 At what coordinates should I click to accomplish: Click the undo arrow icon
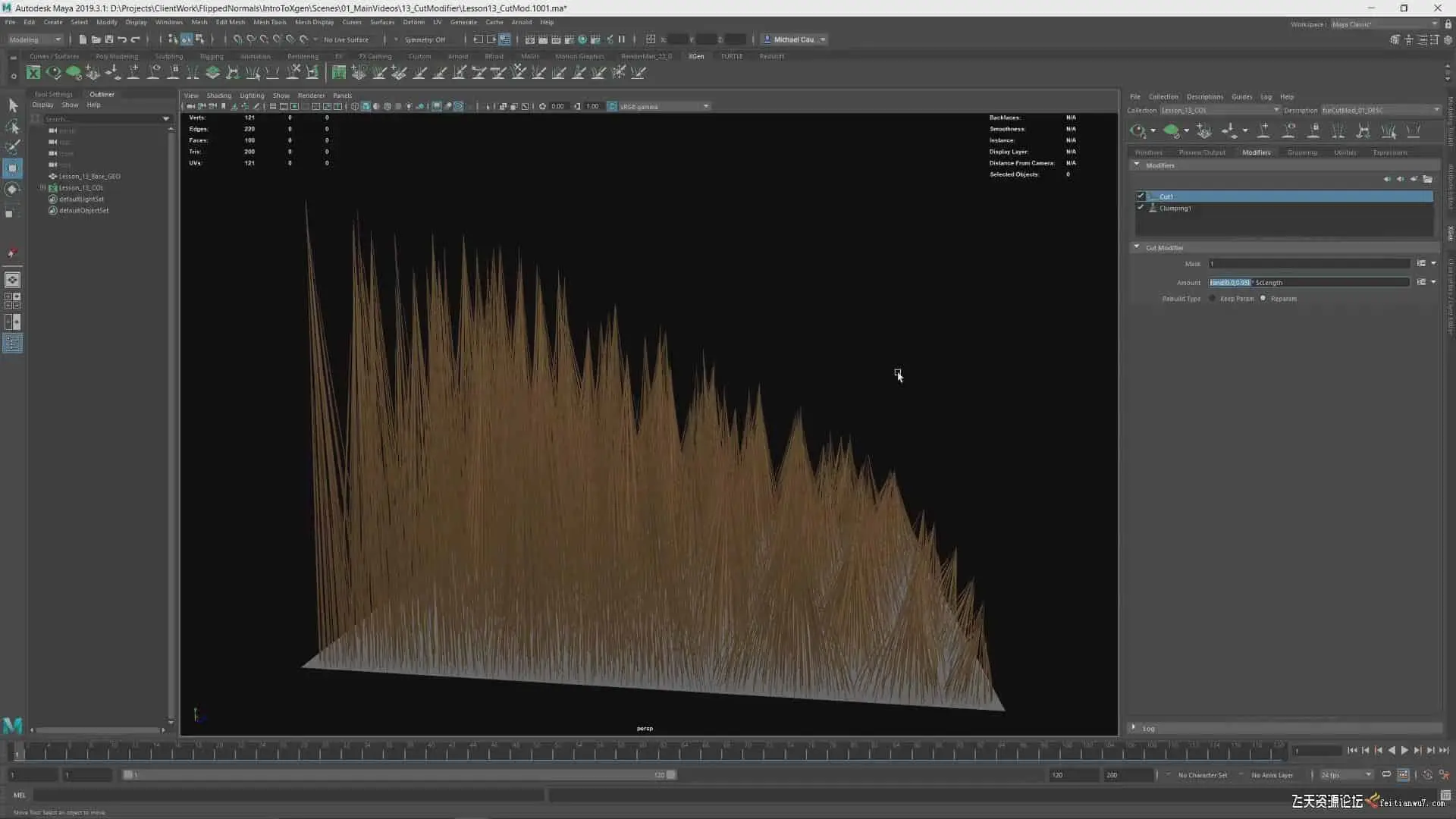122,39
